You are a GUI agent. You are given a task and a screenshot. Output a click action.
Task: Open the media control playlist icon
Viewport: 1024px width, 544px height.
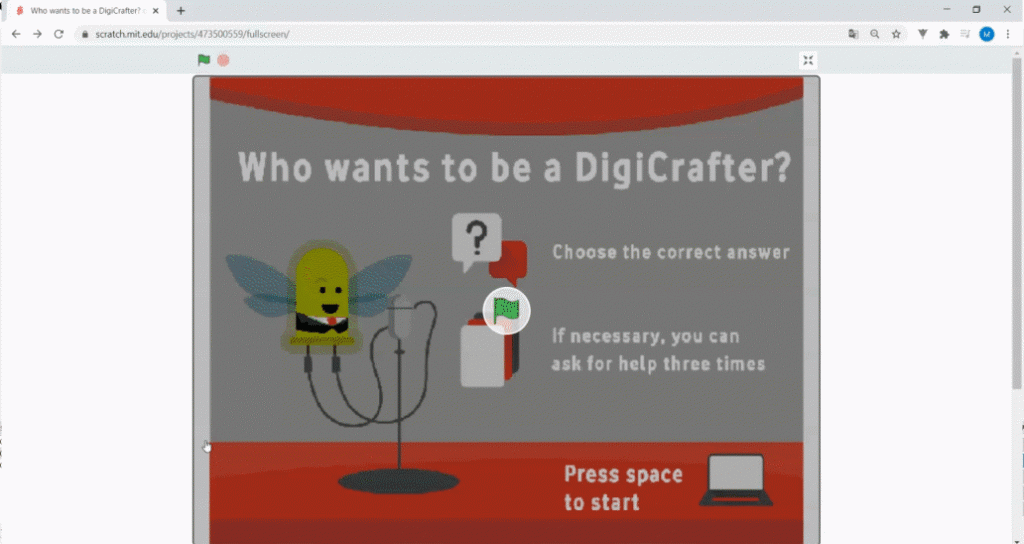965,34
